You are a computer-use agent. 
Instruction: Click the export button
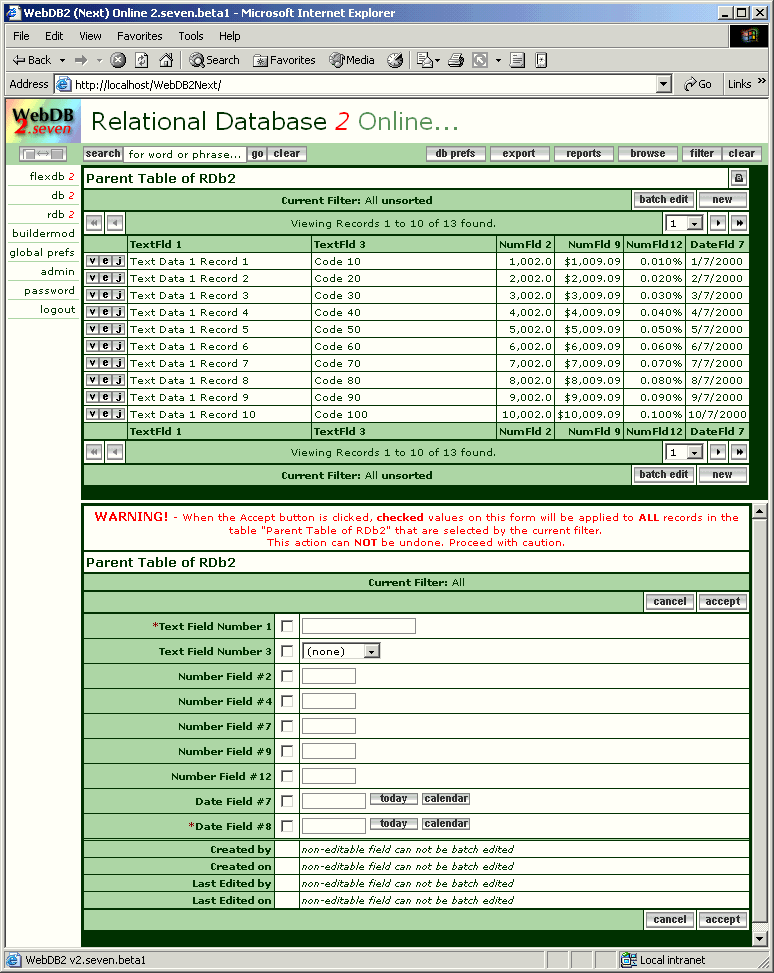click(x=519, y=153)
